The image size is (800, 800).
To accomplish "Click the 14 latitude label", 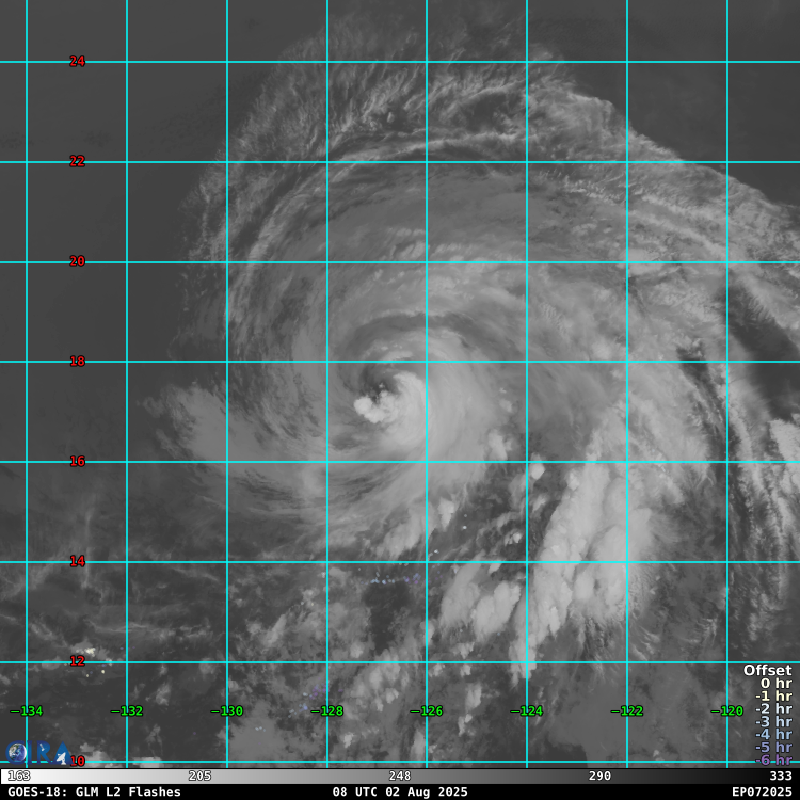I will (x=77, y=562).
